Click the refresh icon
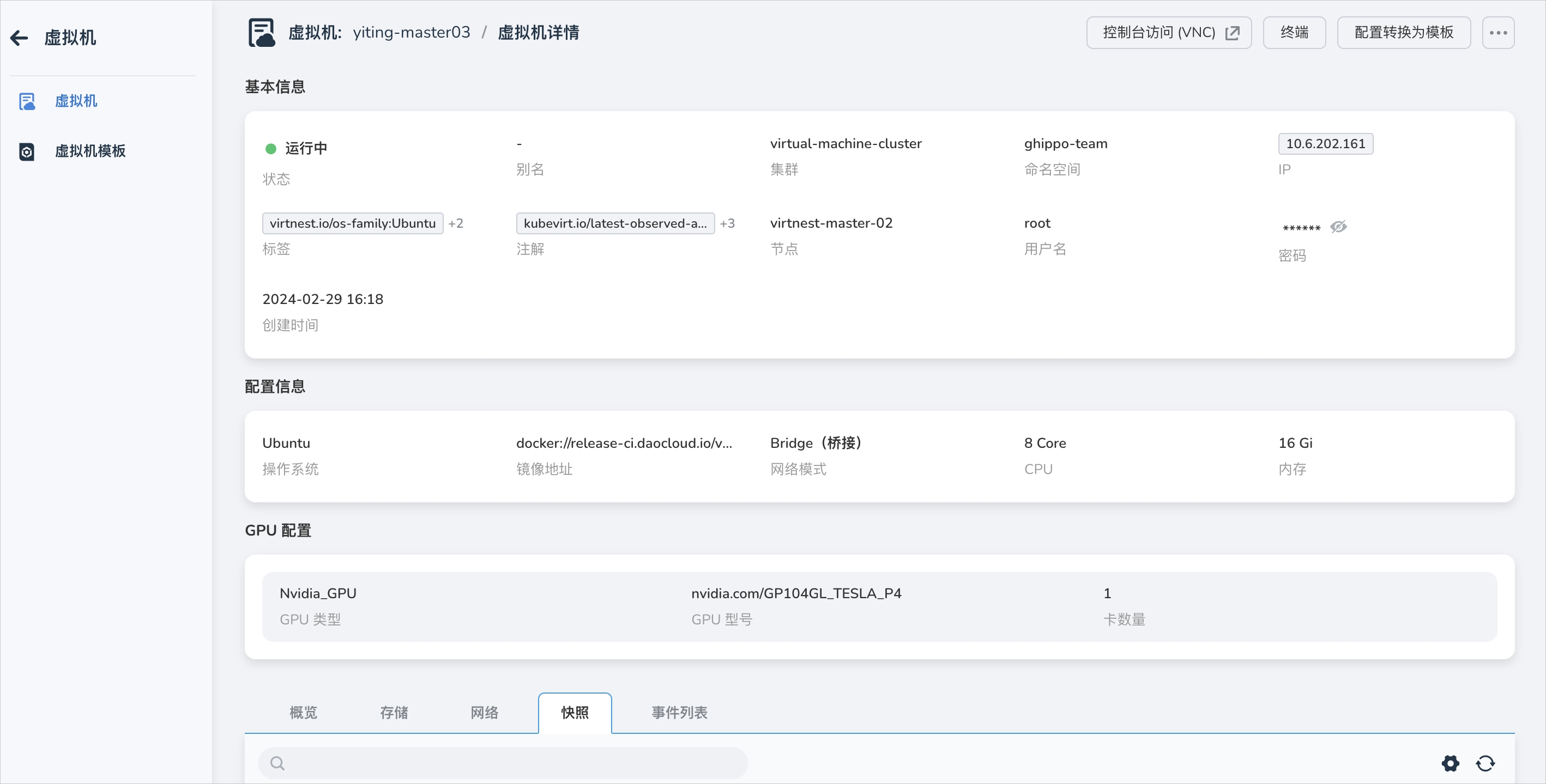Viewport: 1546px width, 784px height. pos(1485,763)
